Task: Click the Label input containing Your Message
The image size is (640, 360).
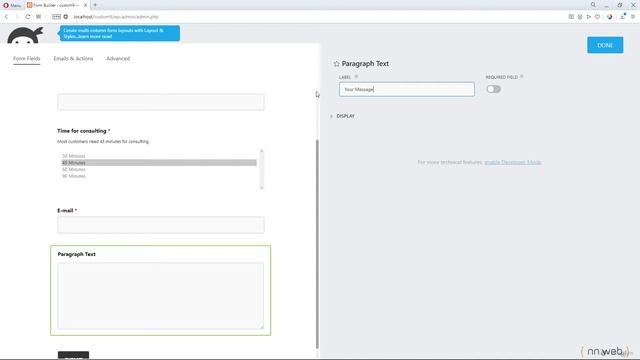Action: pos(407,89)
